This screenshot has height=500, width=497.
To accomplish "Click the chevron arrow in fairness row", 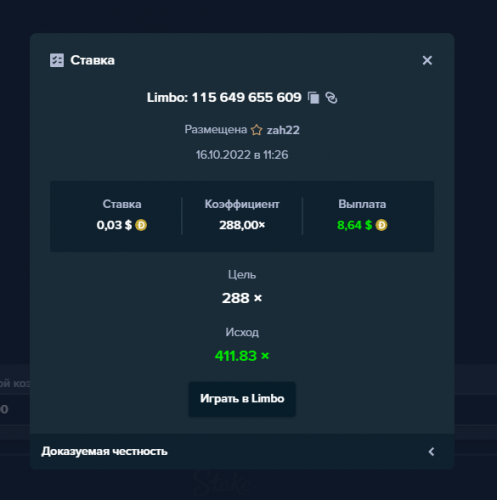I will pyautogui.click(x=431, y=452).
